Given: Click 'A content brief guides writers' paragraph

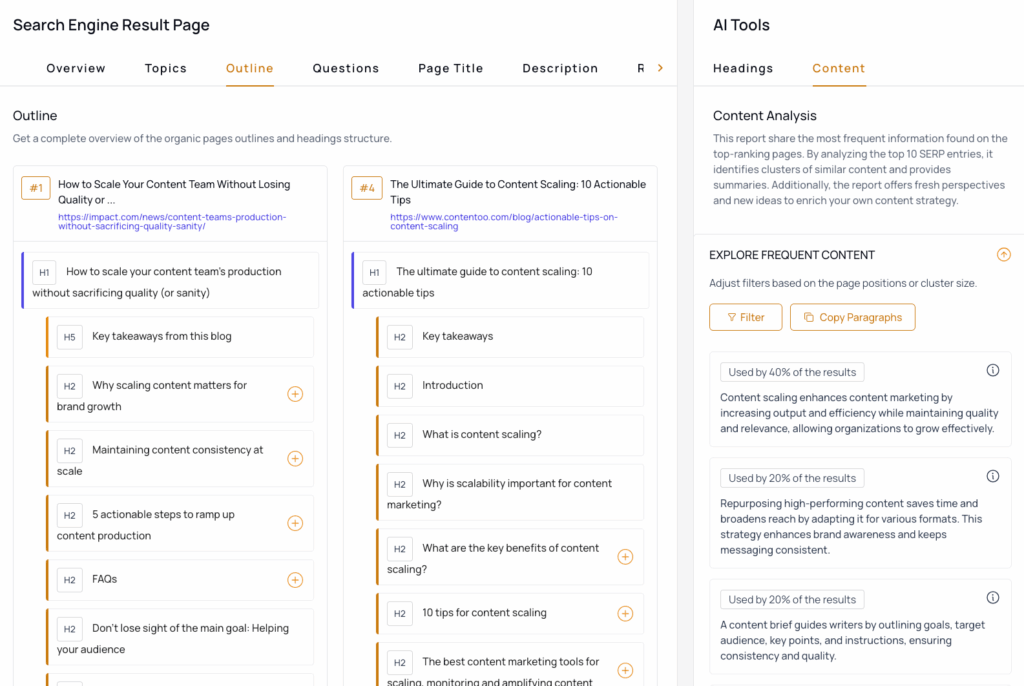Looking at the screenshot, I should click(852, 640).
